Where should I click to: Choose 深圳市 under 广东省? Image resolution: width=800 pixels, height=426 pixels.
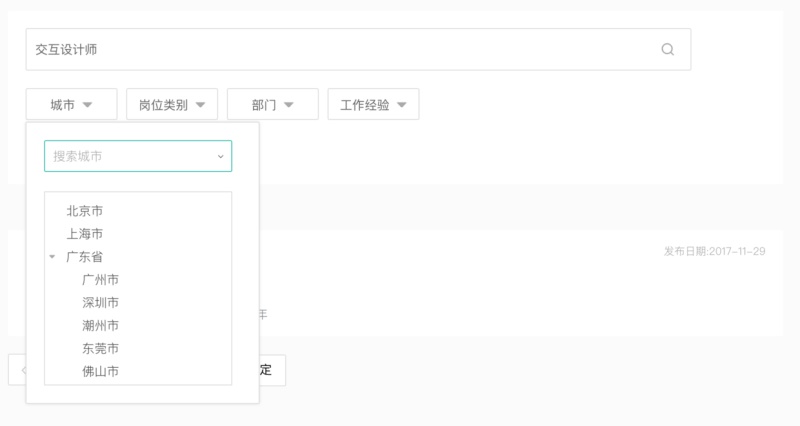100,303
